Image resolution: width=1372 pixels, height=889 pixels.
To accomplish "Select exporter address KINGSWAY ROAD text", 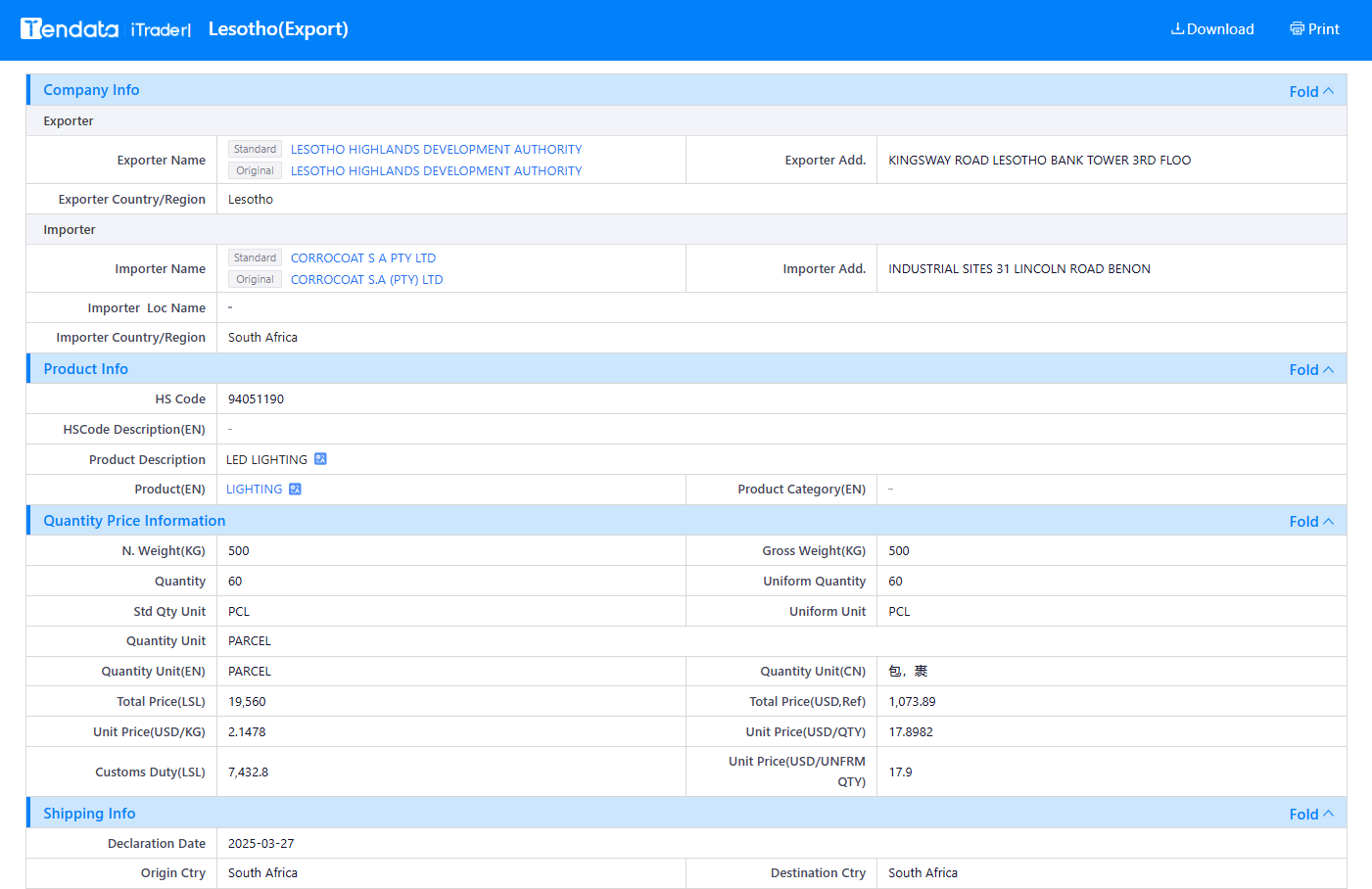I will 1039,160.
